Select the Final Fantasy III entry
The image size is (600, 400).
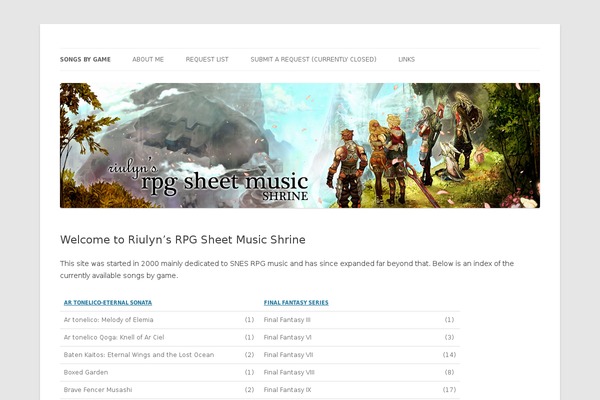coord(287,320)
